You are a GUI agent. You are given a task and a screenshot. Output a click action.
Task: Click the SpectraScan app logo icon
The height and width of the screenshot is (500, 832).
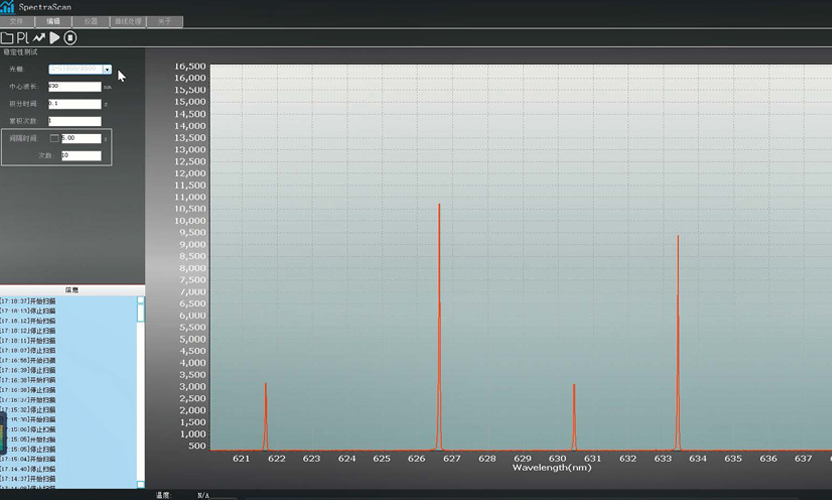pyautogui.click(x=8, y=7)
